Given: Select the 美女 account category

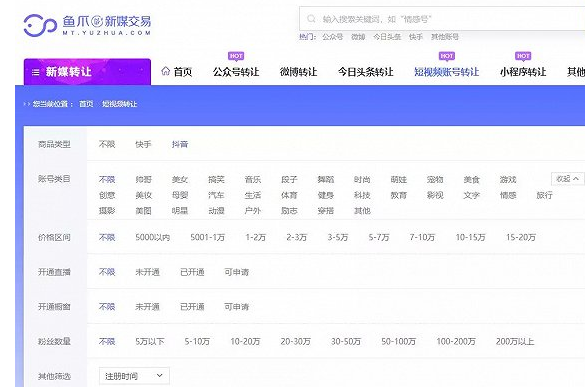Looking at the screenshot, I should 180,179.
